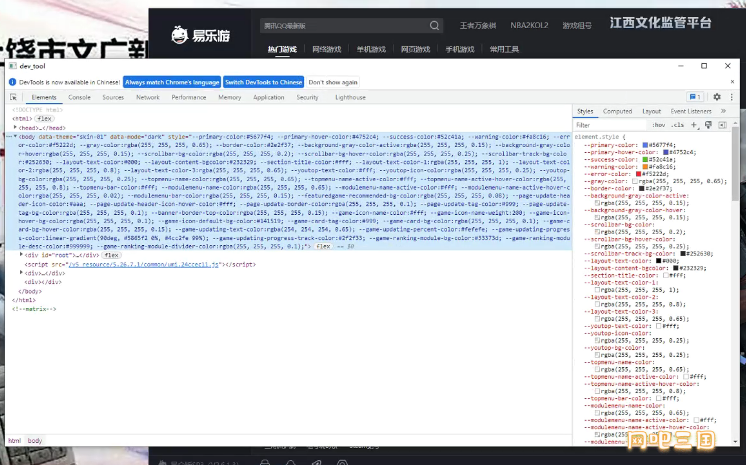Toggle the .cls element classes panel

tap(677, 125)
